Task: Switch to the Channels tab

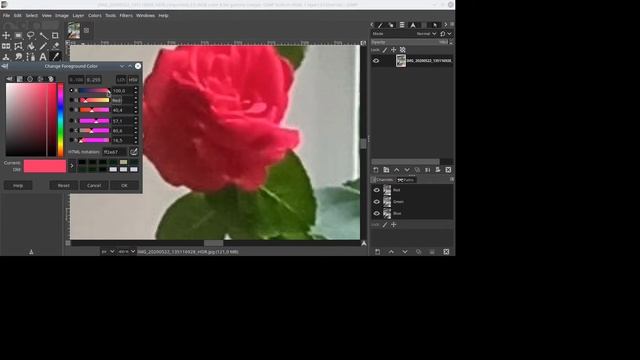Action: coord(383,180)
